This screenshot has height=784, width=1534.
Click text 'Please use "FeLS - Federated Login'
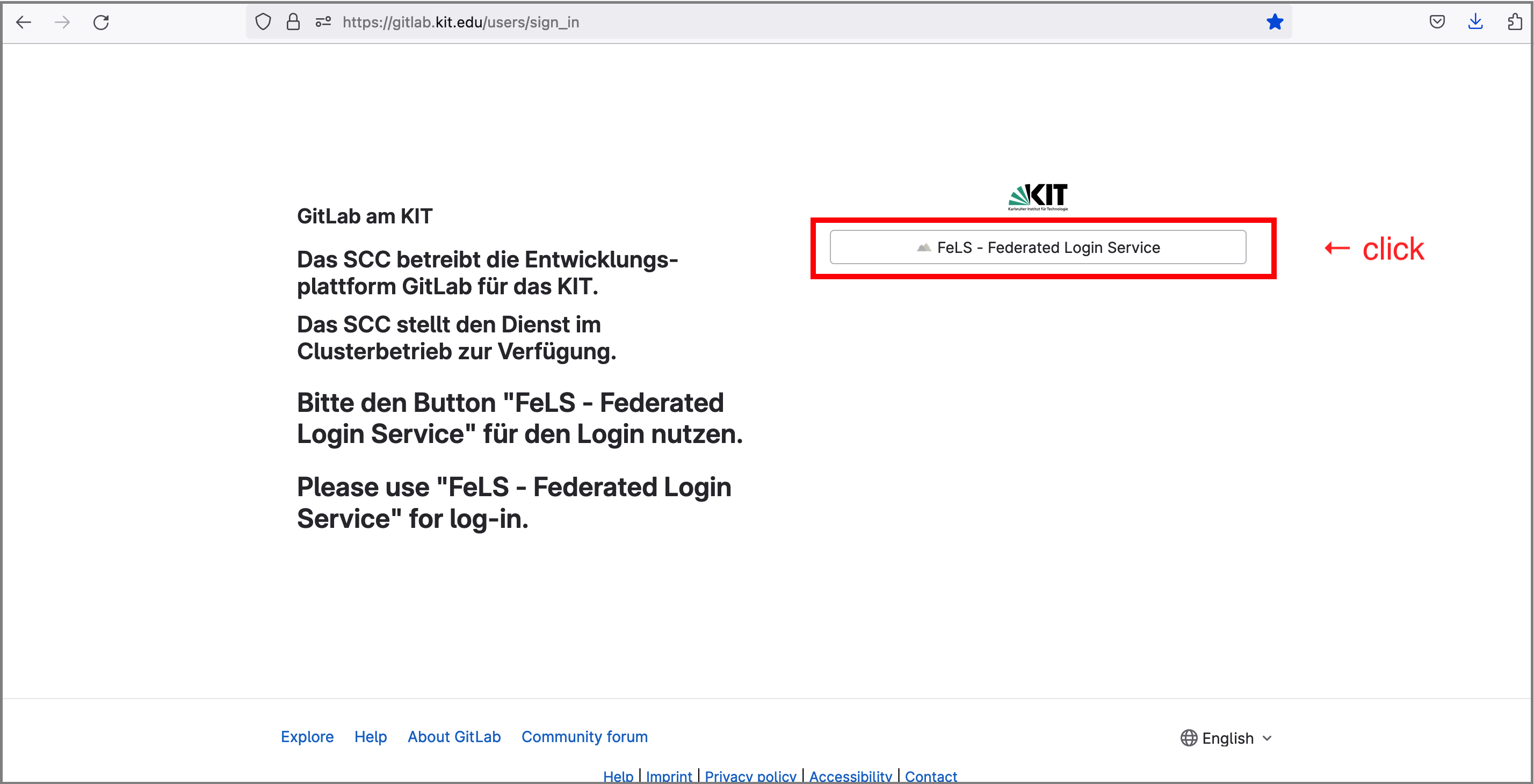point(514,487)
